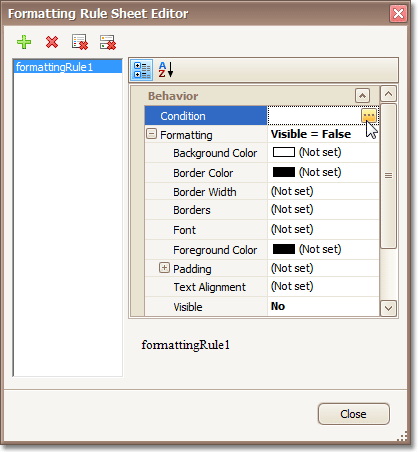
Task: Click the Border Width value field
Action: 323,191
